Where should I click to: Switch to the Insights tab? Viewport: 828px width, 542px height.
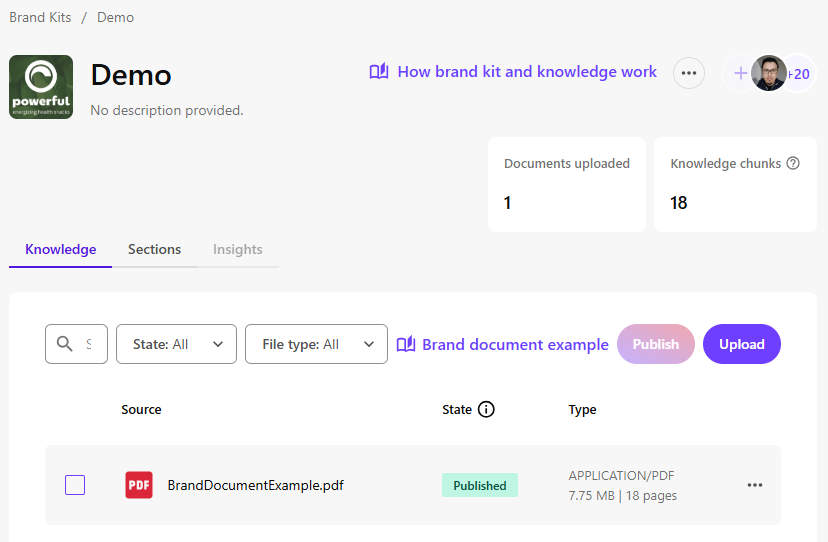pos(237,249)
